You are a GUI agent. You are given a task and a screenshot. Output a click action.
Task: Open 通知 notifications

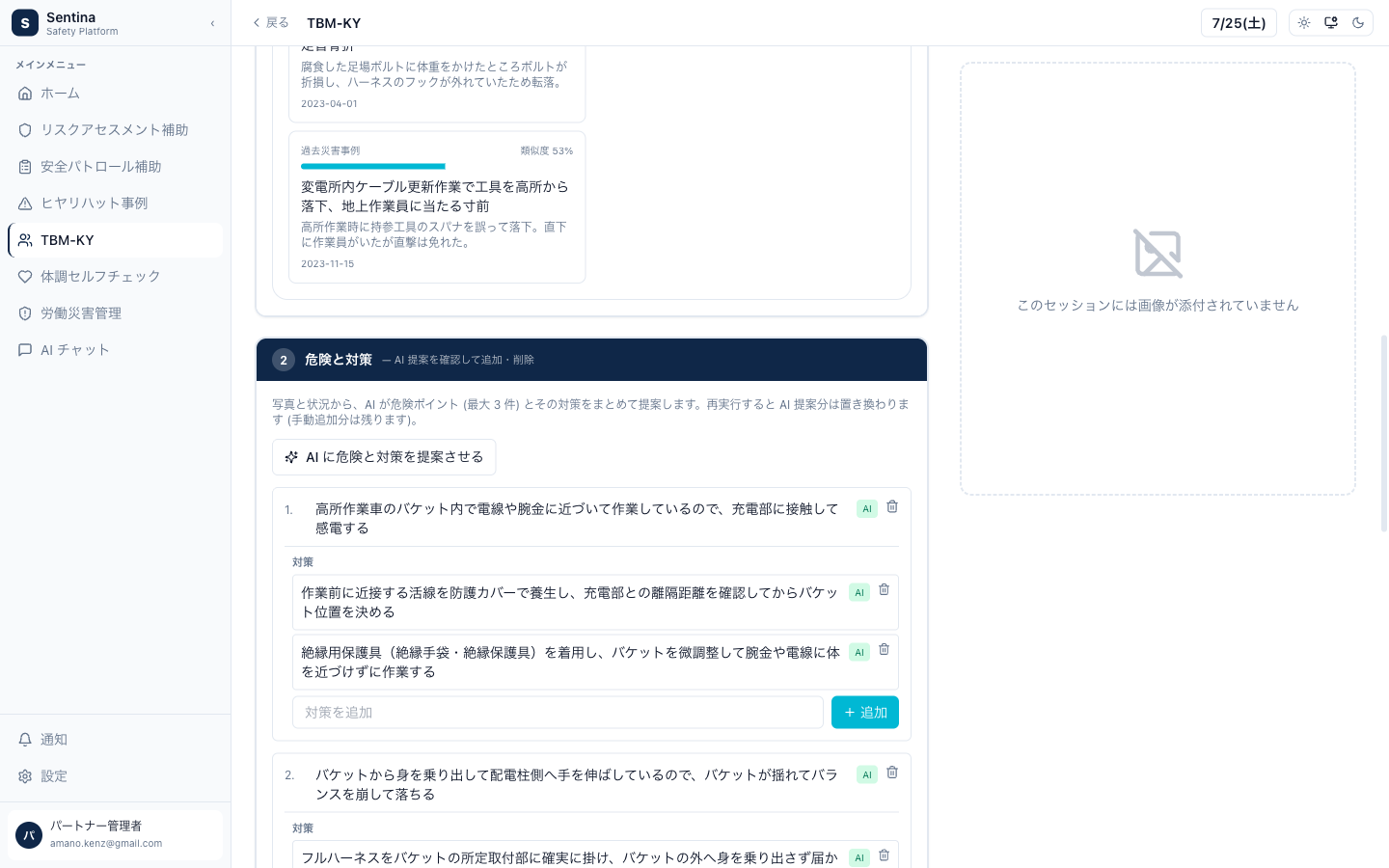115,740
